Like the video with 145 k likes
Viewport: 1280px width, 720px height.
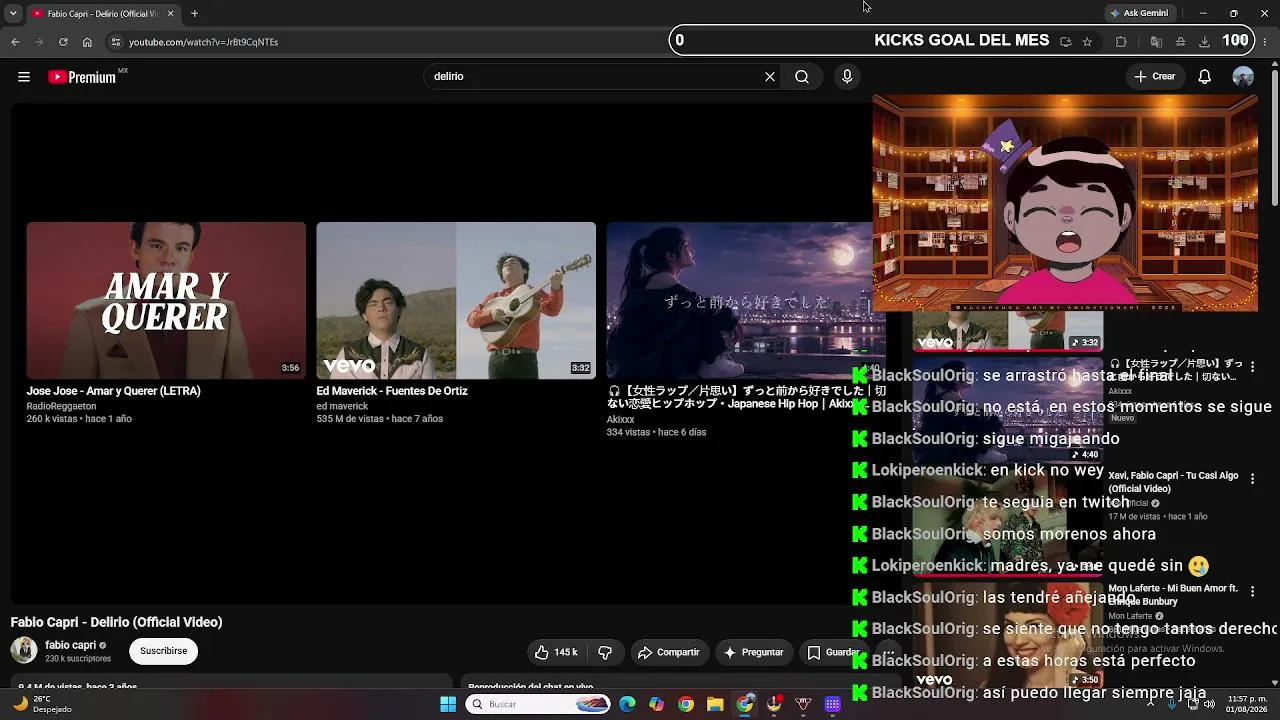pos(557,652)
